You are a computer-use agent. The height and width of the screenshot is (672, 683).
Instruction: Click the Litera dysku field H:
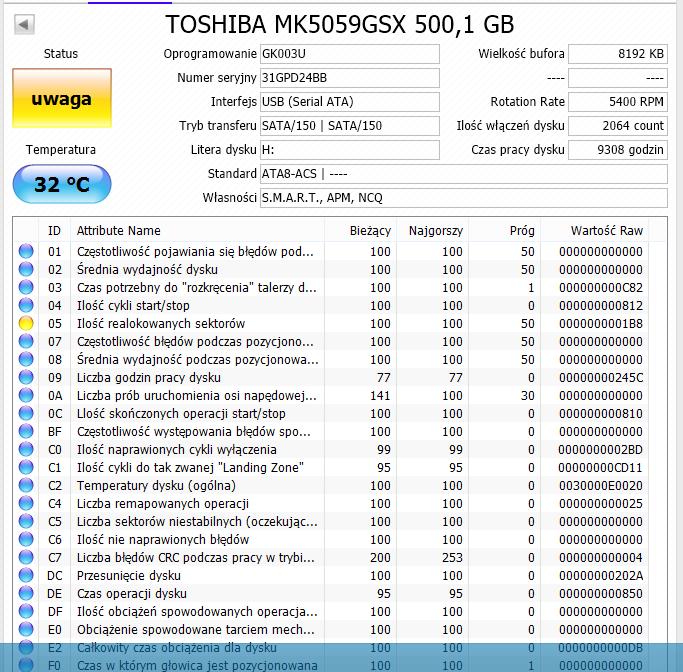coord(350,149)
